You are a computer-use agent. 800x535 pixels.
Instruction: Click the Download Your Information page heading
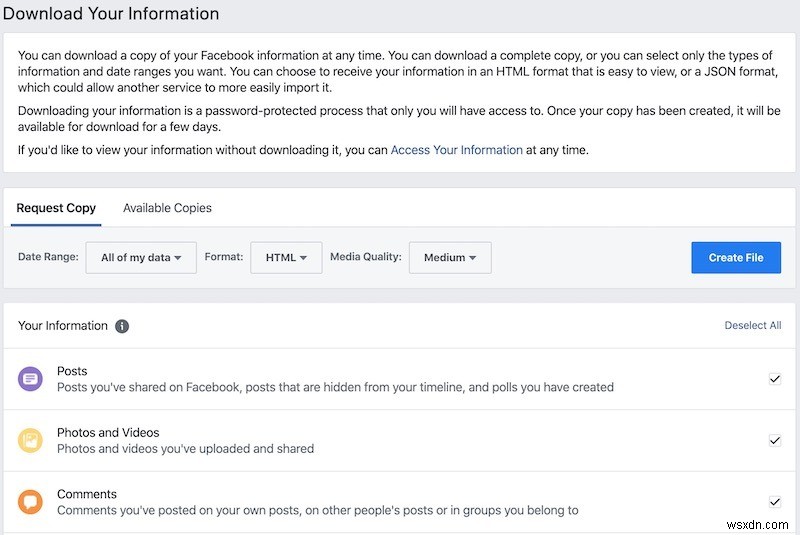(x=111, y=15)
